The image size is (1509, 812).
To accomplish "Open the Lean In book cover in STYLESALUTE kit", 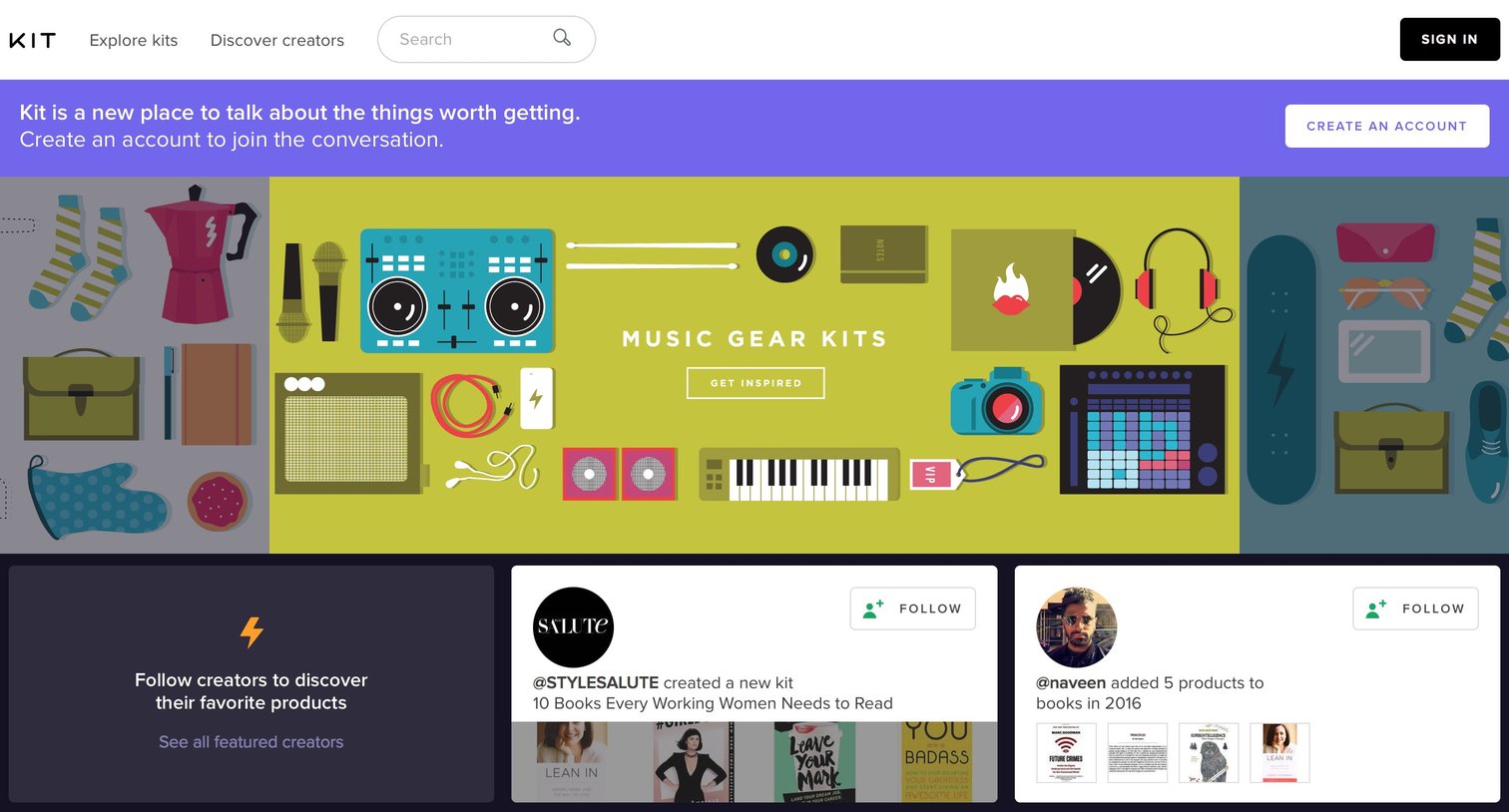I will tap(572, 762).
